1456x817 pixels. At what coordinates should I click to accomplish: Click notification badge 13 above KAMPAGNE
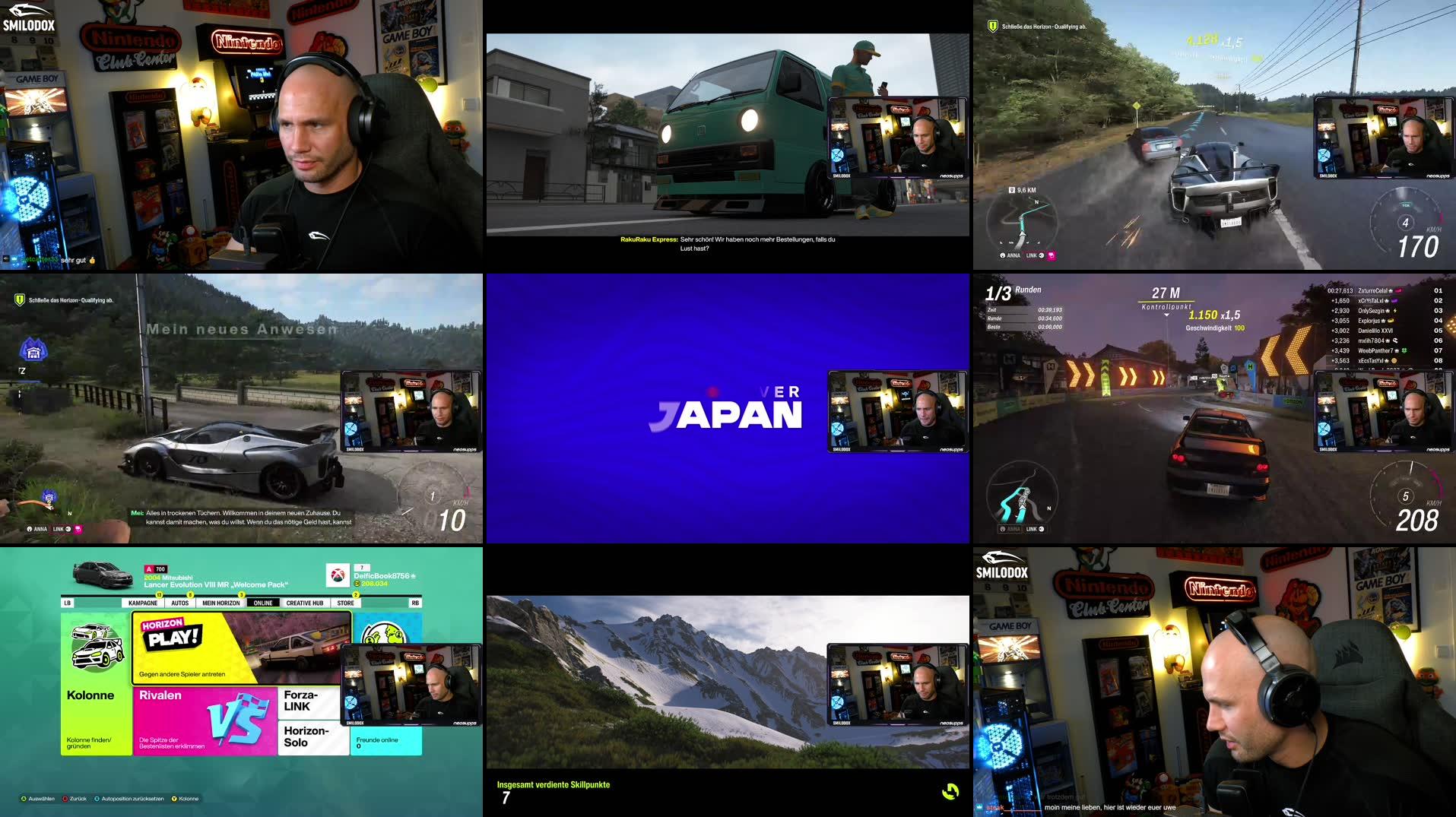pyautogui.click(x=160, y=595)
